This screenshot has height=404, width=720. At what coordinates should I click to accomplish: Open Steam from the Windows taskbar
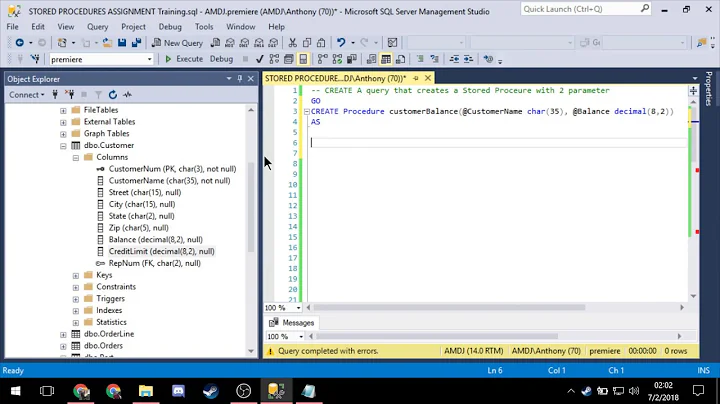coord(211,391)
